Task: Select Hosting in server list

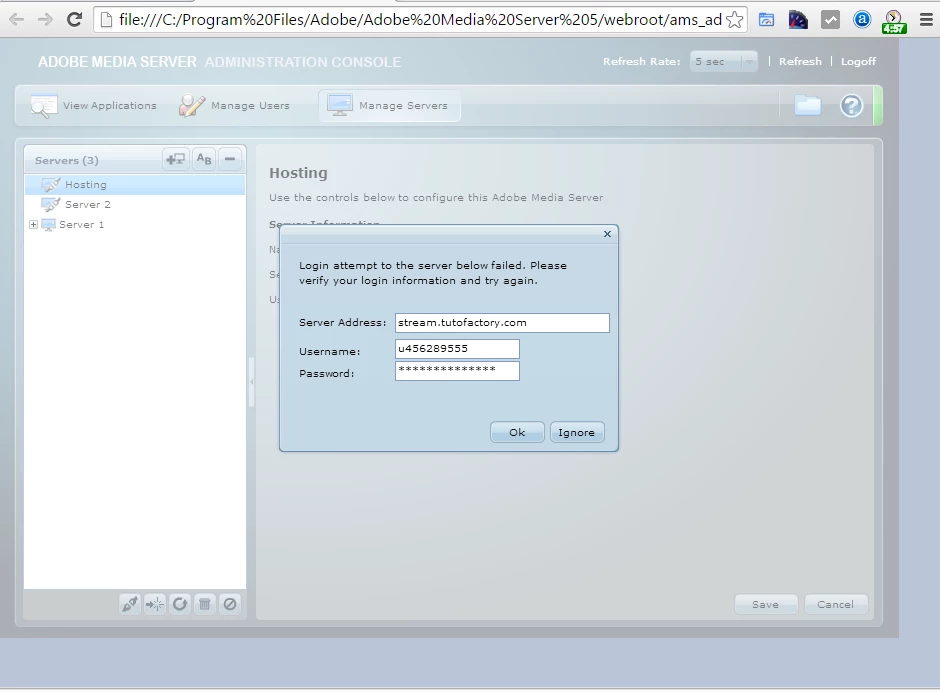Action: (x=135, y=185)
